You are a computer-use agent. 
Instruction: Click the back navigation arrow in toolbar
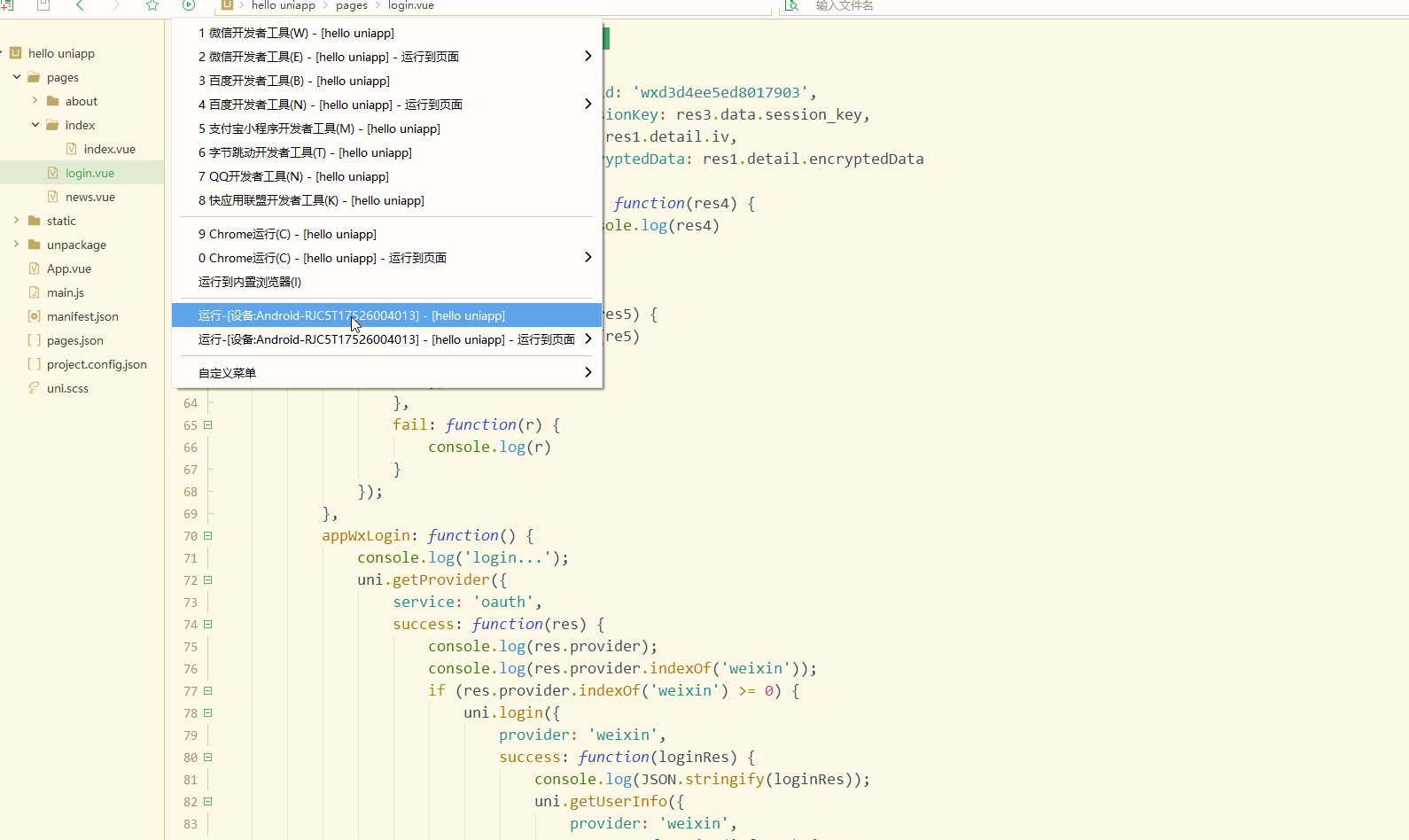pyautogui.click(x=80, y=5)
